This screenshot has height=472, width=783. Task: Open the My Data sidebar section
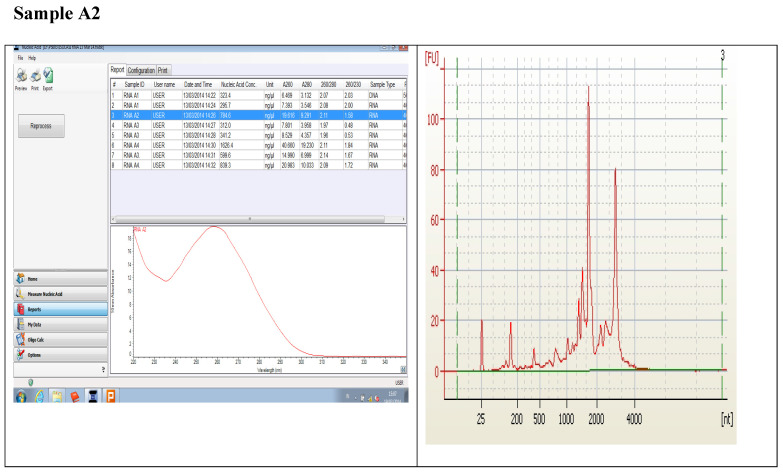tap(60, 324)
